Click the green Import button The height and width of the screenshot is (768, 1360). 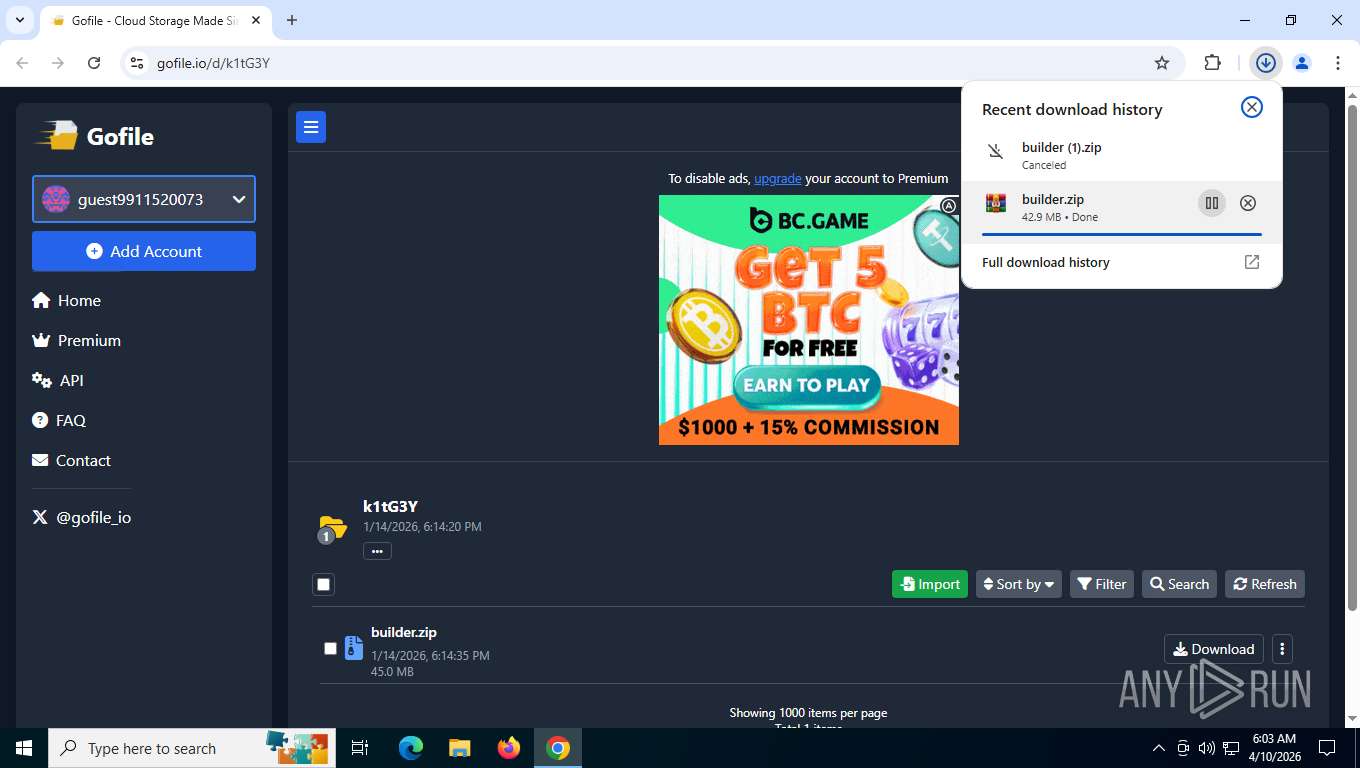(x=930, y=584)
